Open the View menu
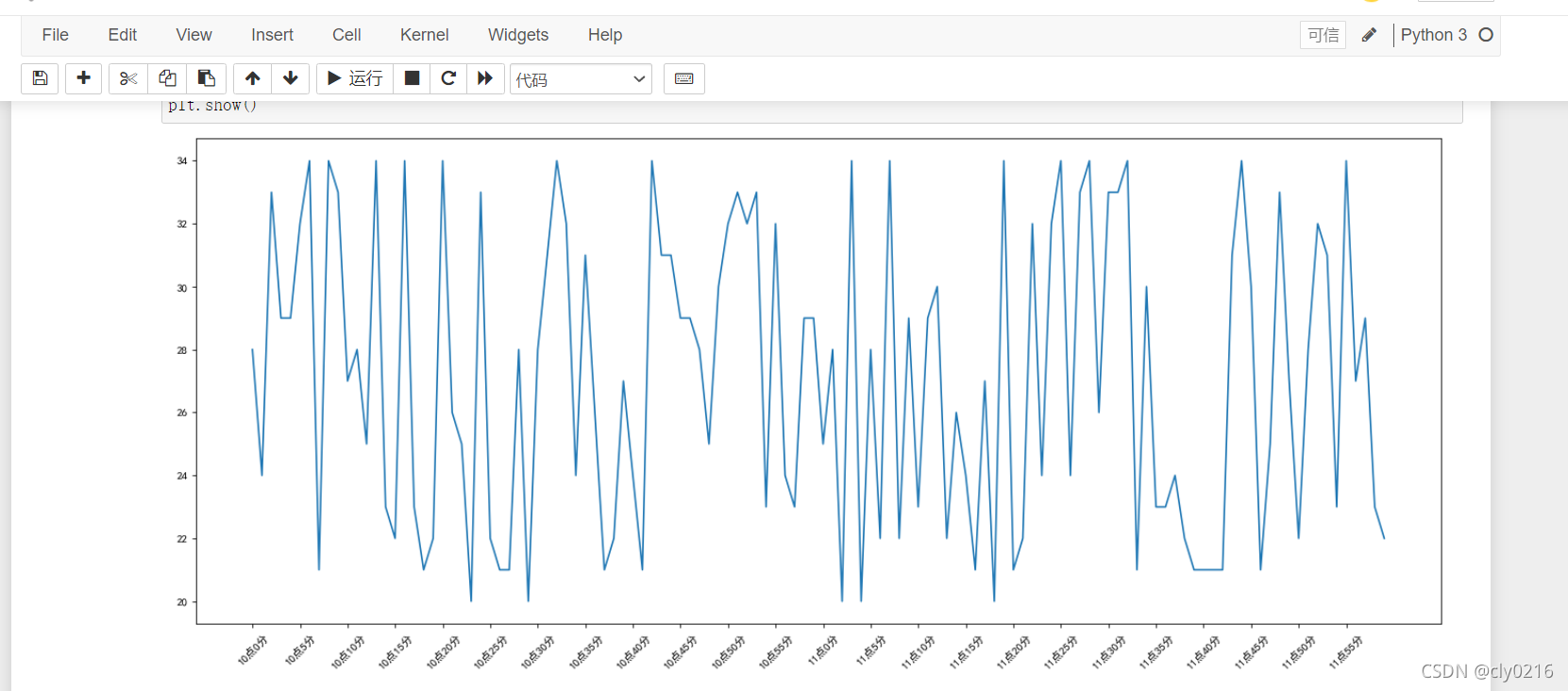The image size is (1568, 691). pos(194,35)
